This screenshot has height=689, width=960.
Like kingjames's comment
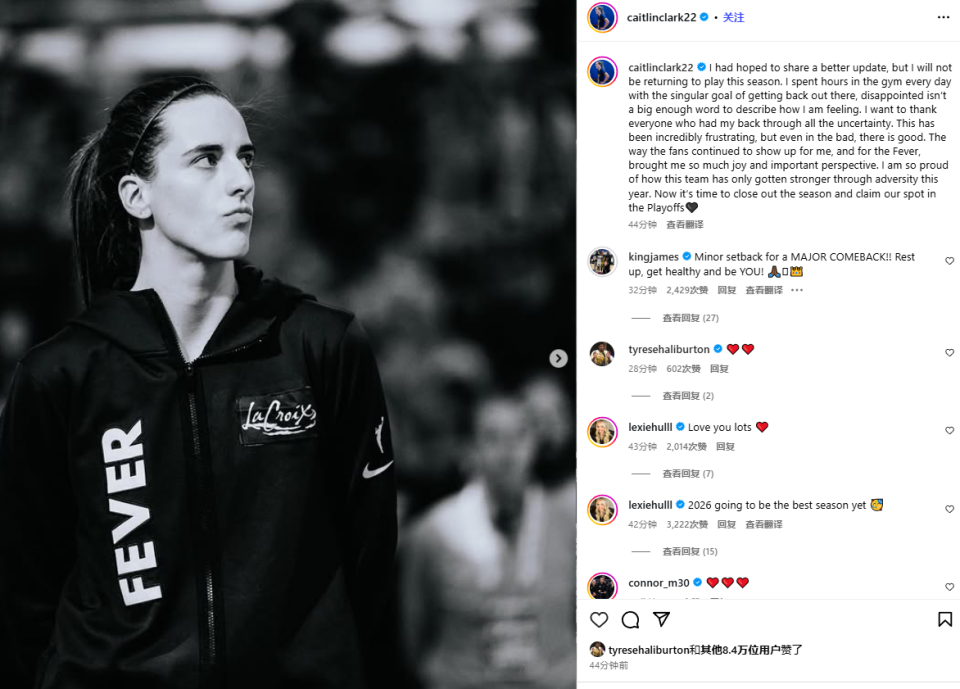(x=949, y=261)
